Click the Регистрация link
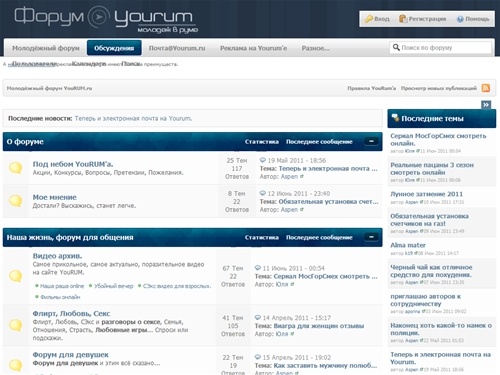 tap(427, 19)
